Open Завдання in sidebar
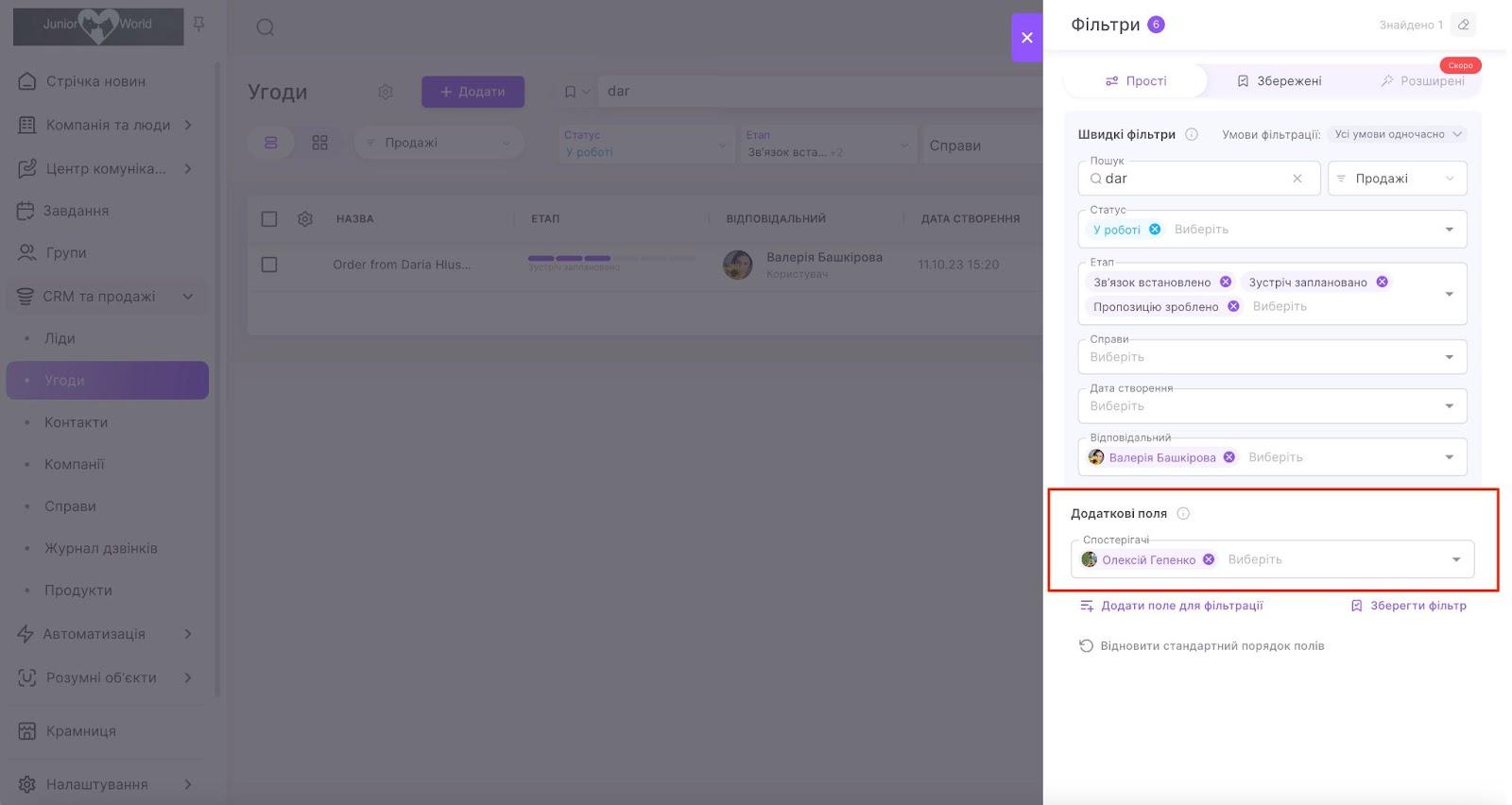Screen dimensions: 1512x805 [76, 211]
